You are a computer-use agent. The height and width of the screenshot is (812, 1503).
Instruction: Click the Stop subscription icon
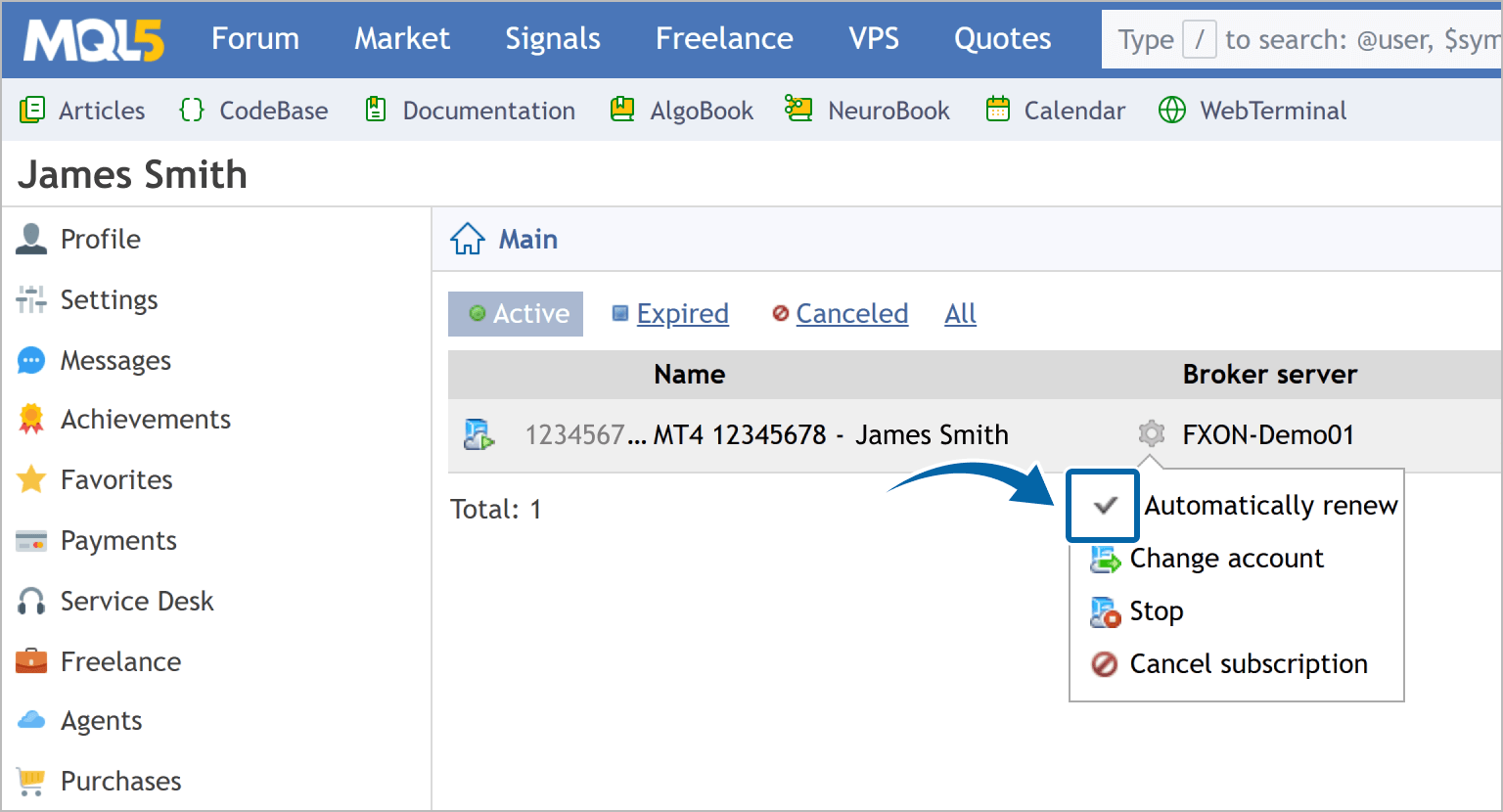pos(1106,612)
